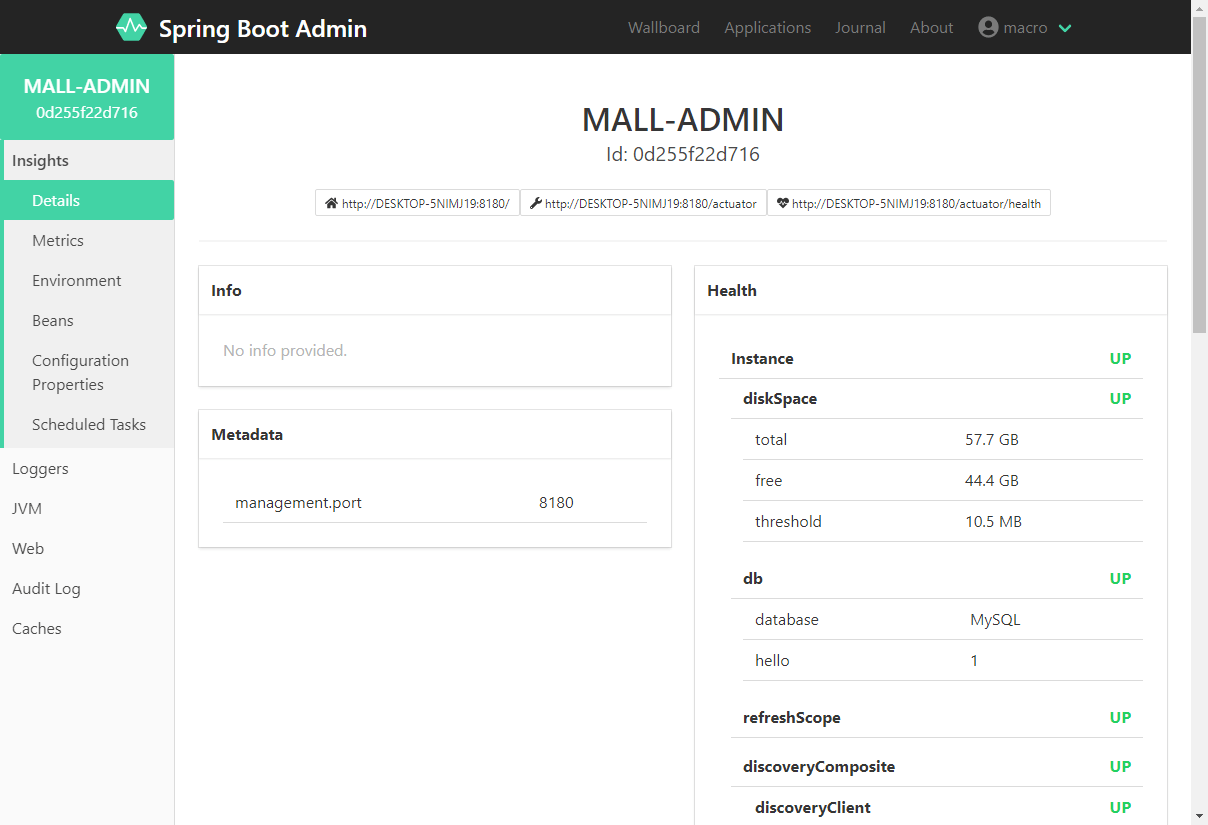Select Metrics in the sidebar
This screenshot has height=825, width=1208.
click(x=58, y=241)
